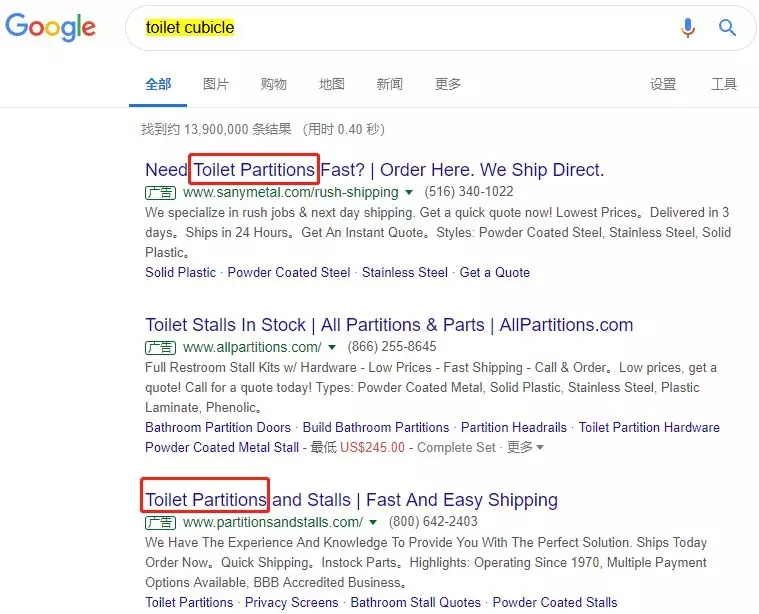Click phone number (866) 255-8645
The width and height of the screenshot is (759, 614).
392,347
